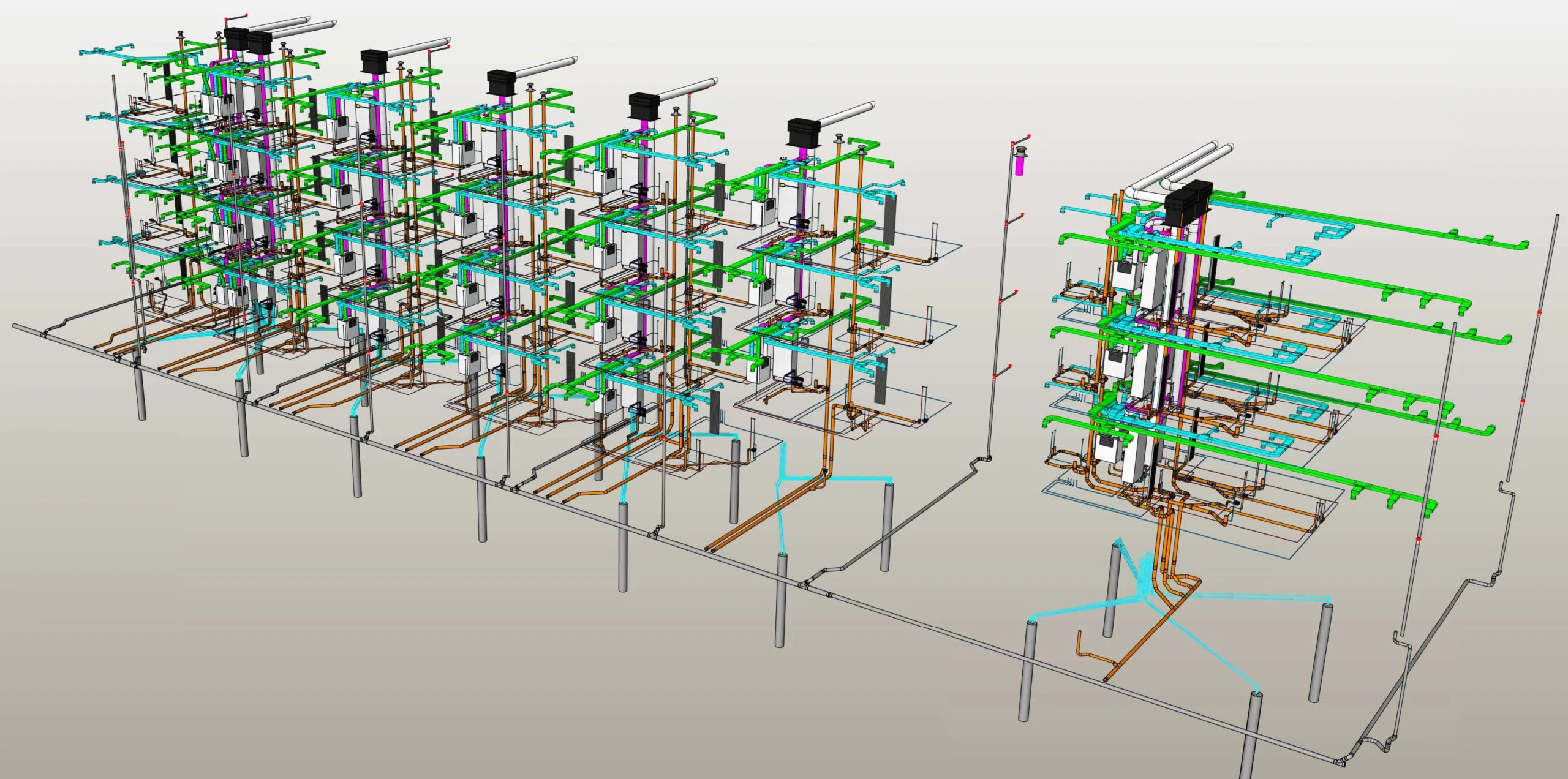
Task: Select the two leftmost black rooftop units
Action: 248,40
